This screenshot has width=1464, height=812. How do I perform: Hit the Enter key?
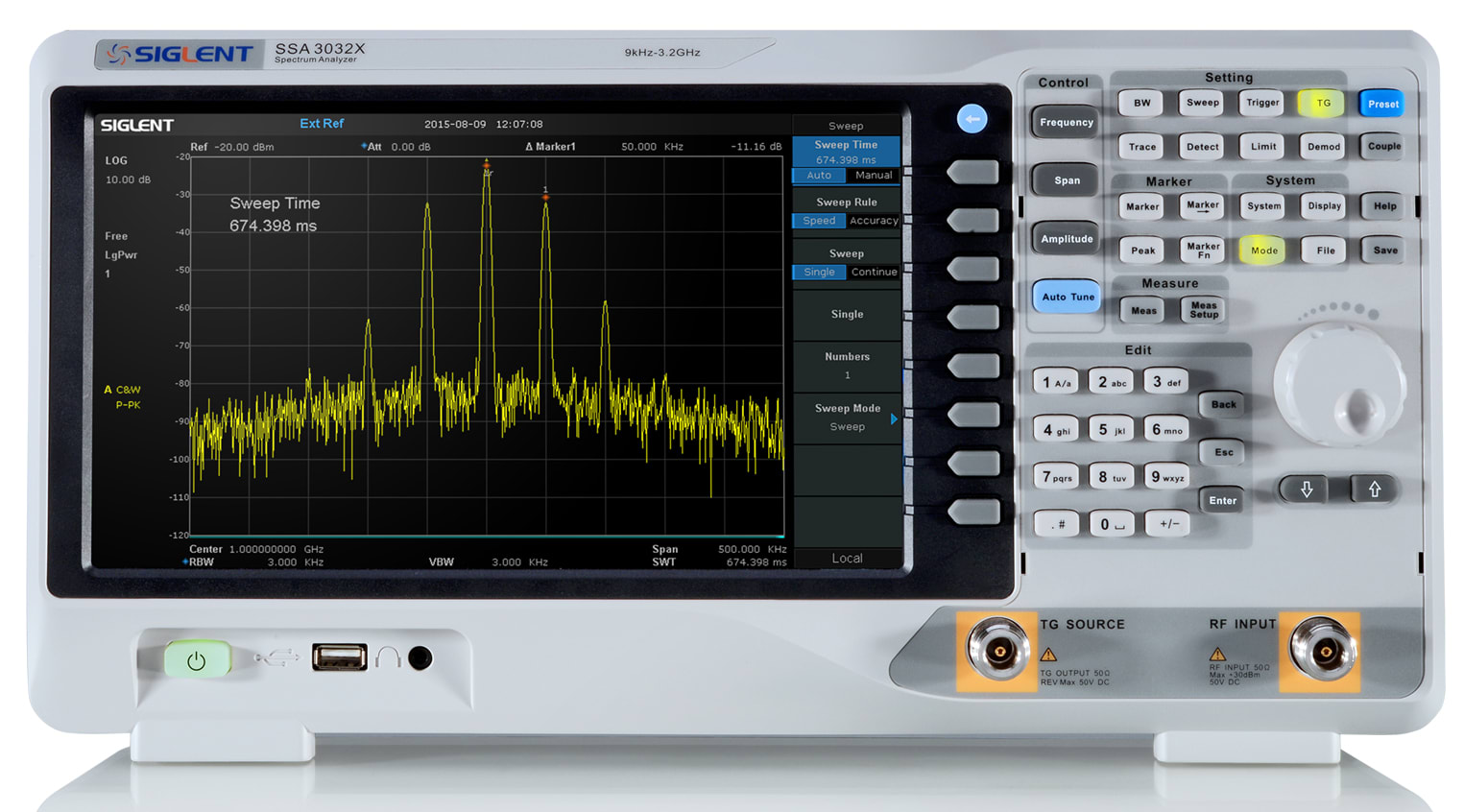tap(1223, 500)
